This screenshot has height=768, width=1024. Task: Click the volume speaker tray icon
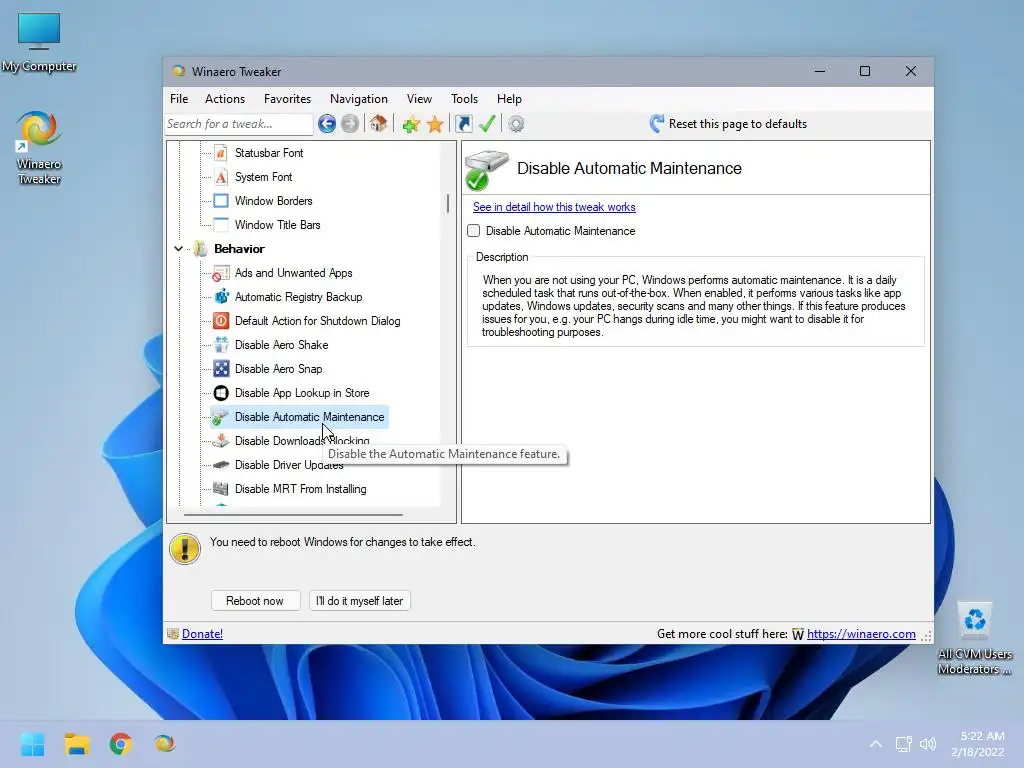pyautogui.click(x=928, y=744)
